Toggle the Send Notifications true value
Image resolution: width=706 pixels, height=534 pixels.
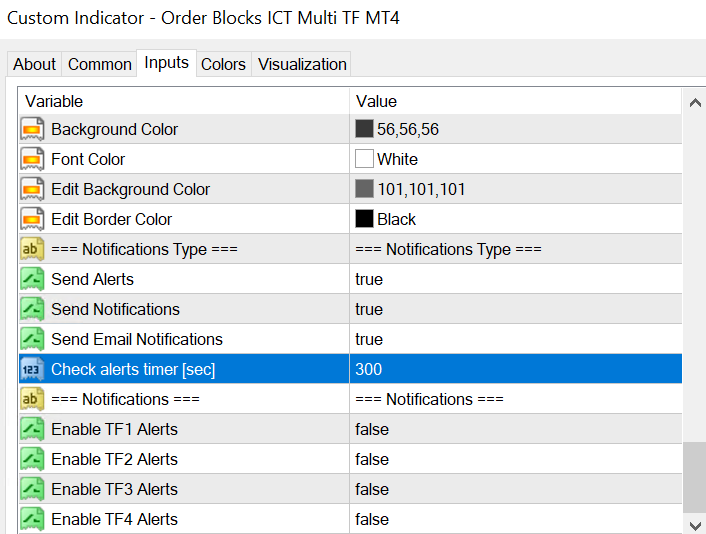369,309
